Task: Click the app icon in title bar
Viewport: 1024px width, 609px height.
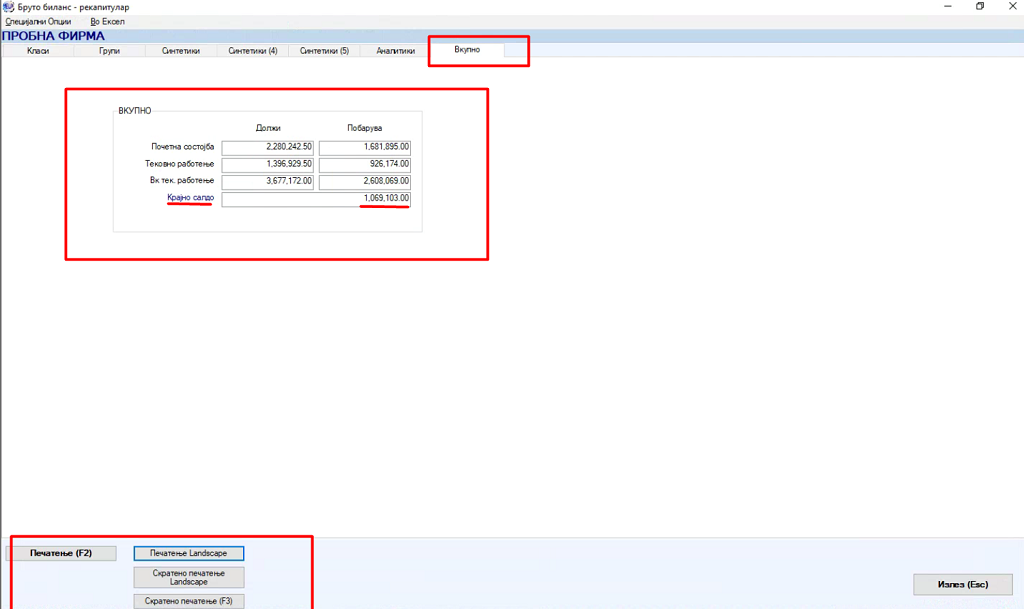Action: pyautogui.click(x=8, y=7)
